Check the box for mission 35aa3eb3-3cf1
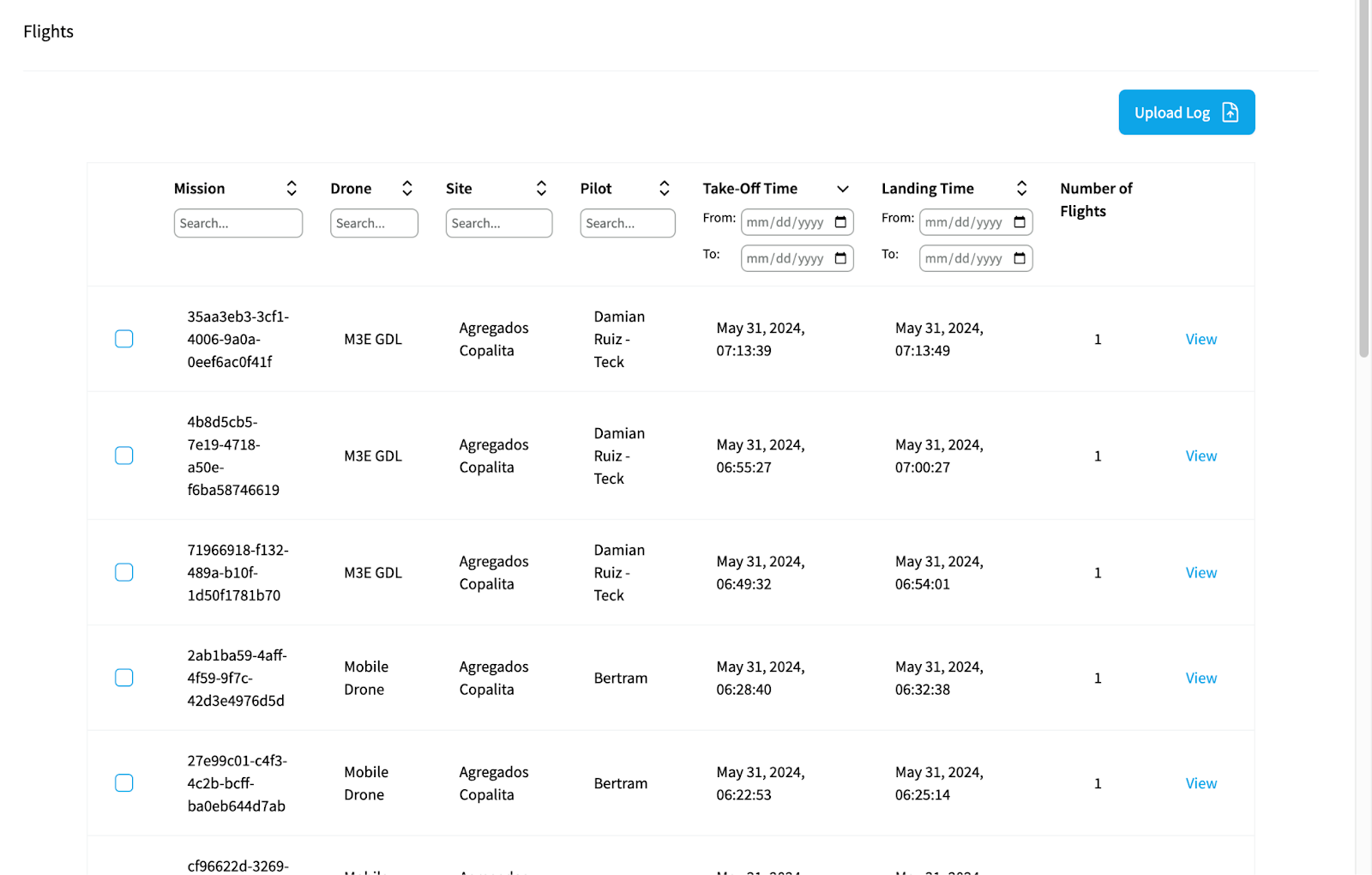 (x=124, y=339)
